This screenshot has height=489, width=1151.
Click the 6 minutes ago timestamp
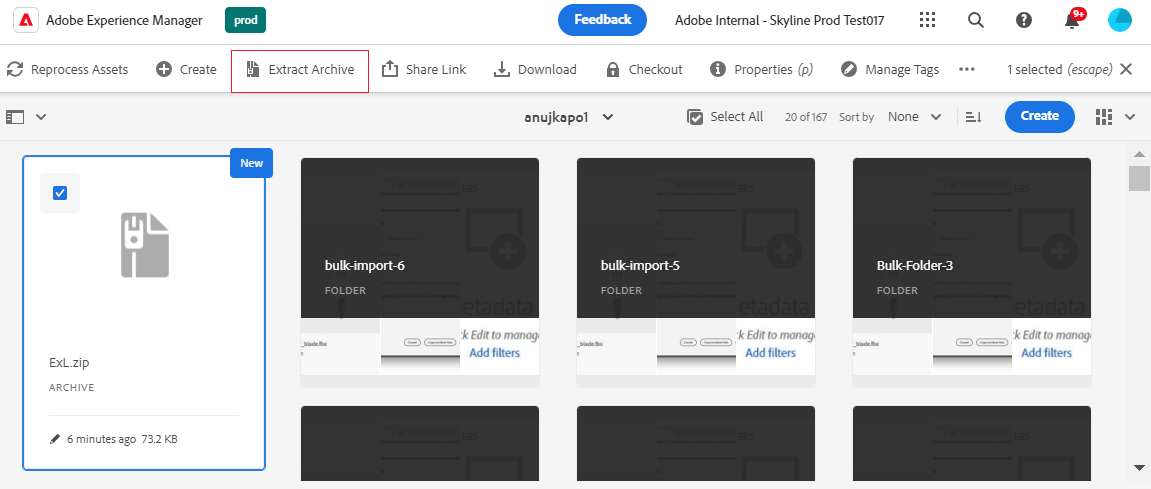[101, 439]
